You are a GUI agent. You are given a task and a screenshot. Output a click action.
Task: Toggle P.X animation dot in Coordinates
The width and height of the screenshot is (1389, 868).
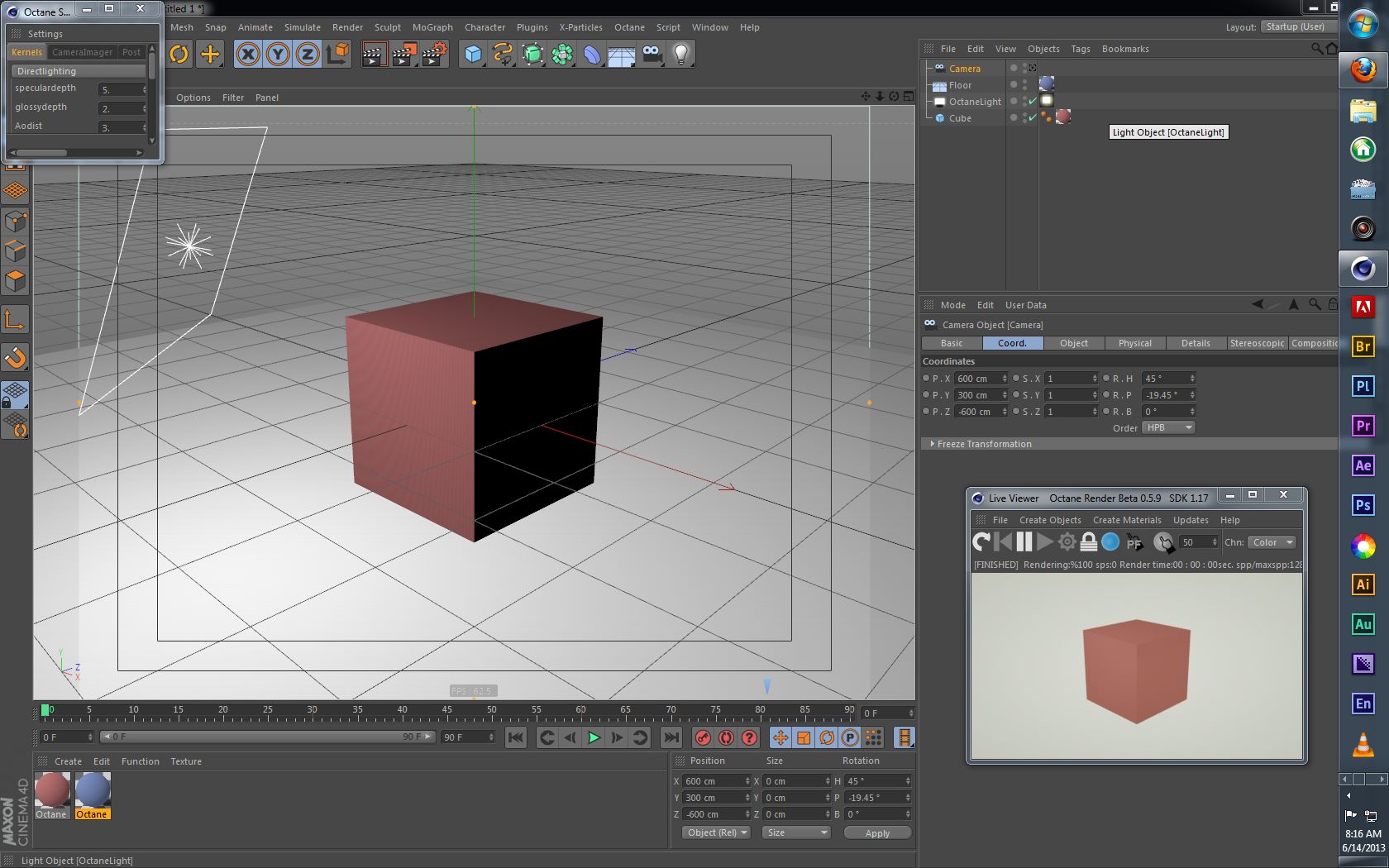pyautogui.click(x=926, y=379)
